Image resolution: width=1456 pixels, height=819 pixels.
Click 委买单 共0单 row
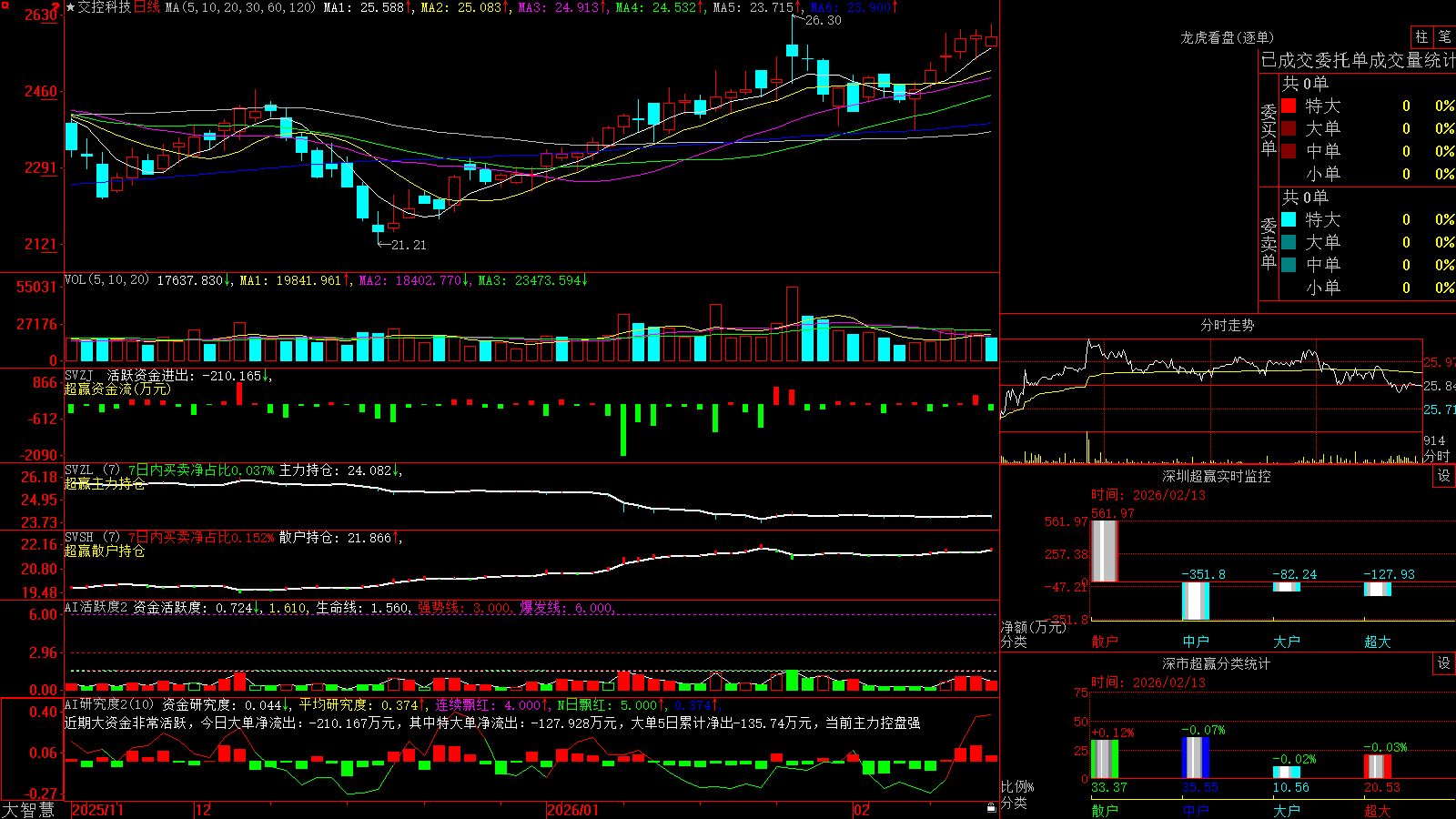[1305, 84]
